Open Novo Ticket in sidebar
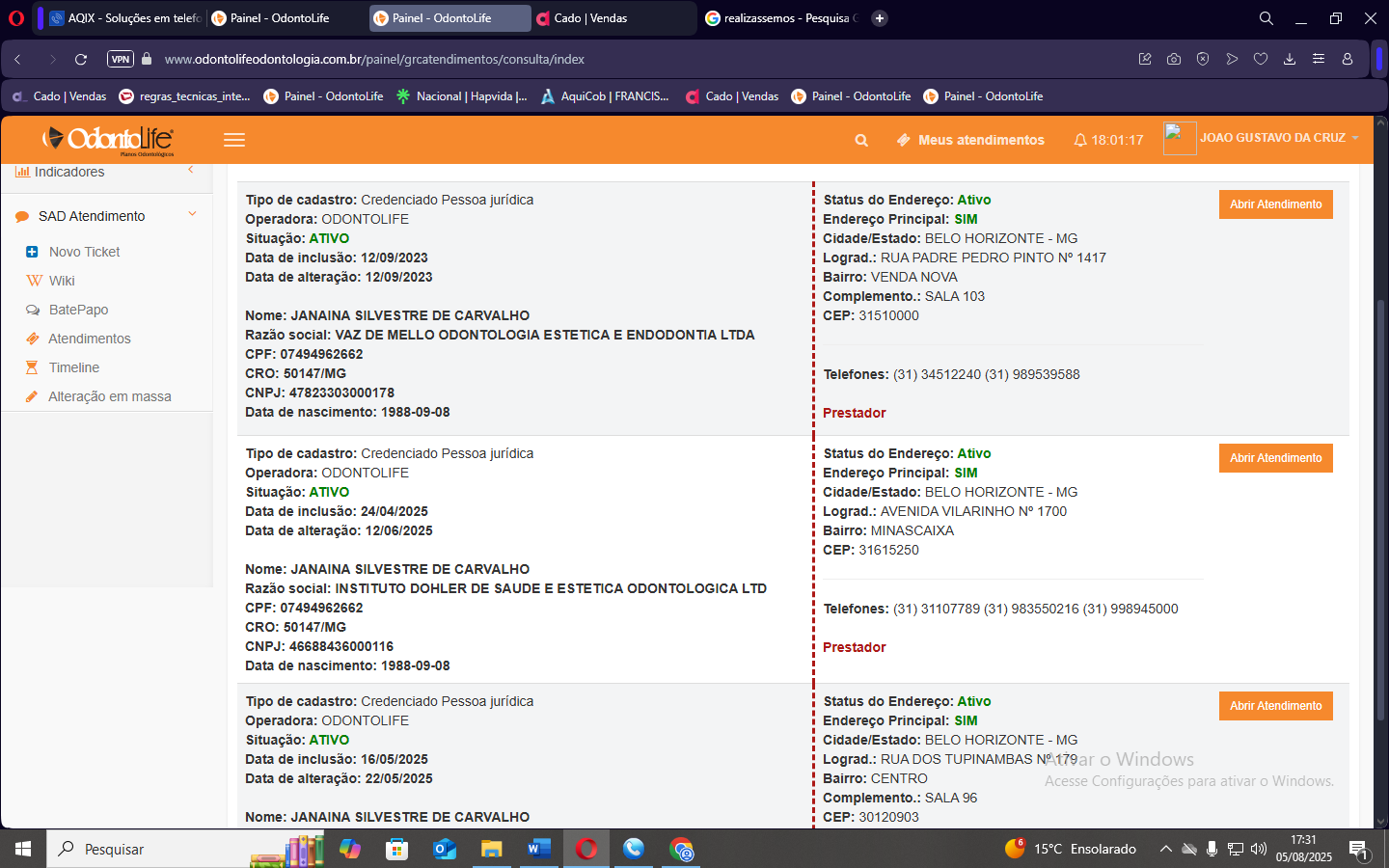The width and height of the screenshot is (1389, 868). coord(84,252)
